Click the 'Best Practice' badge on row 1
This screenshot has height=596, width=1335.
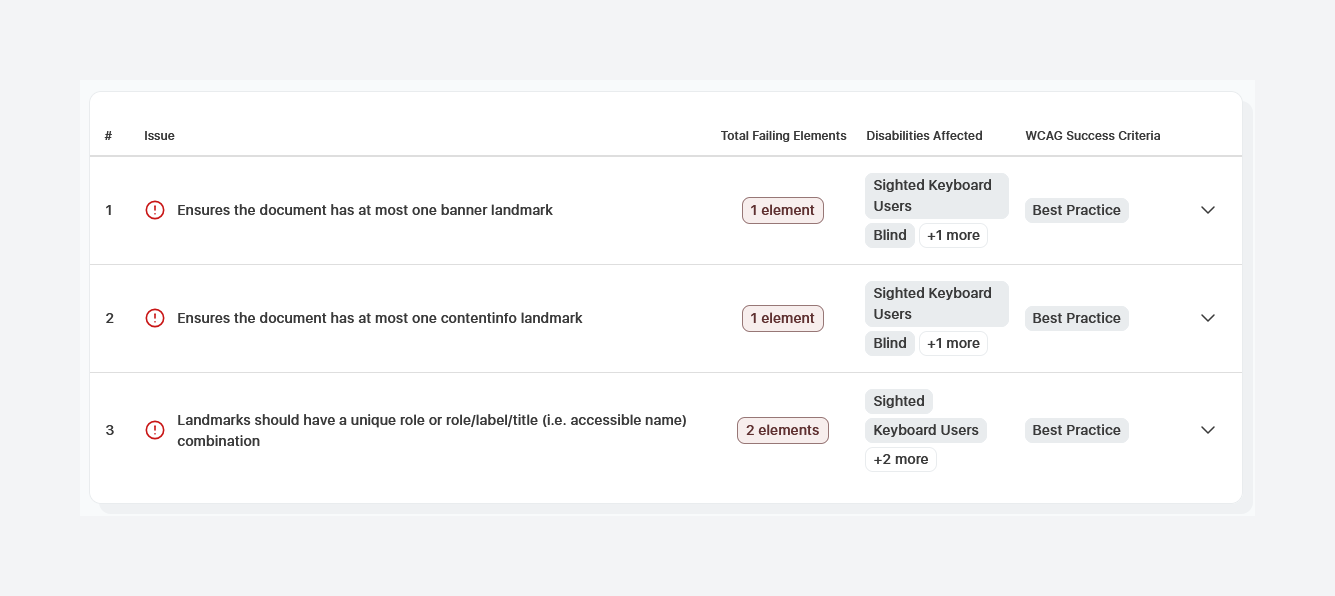pyautogui.click(x=1076, y=210)
